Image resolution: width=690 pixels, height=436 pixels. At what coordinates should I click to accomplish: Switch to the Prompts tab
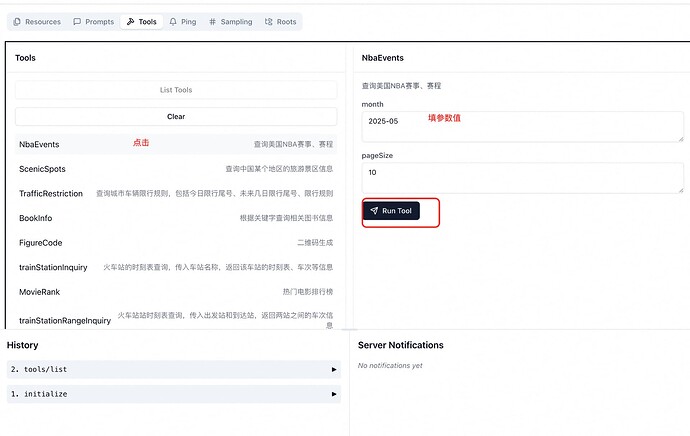(x=93, y=22)
